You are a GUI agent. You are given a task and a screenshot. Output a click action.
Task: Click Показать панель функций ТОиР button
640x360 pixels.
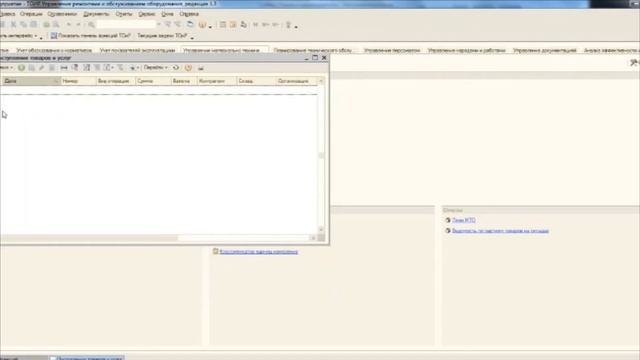(91, 36)
